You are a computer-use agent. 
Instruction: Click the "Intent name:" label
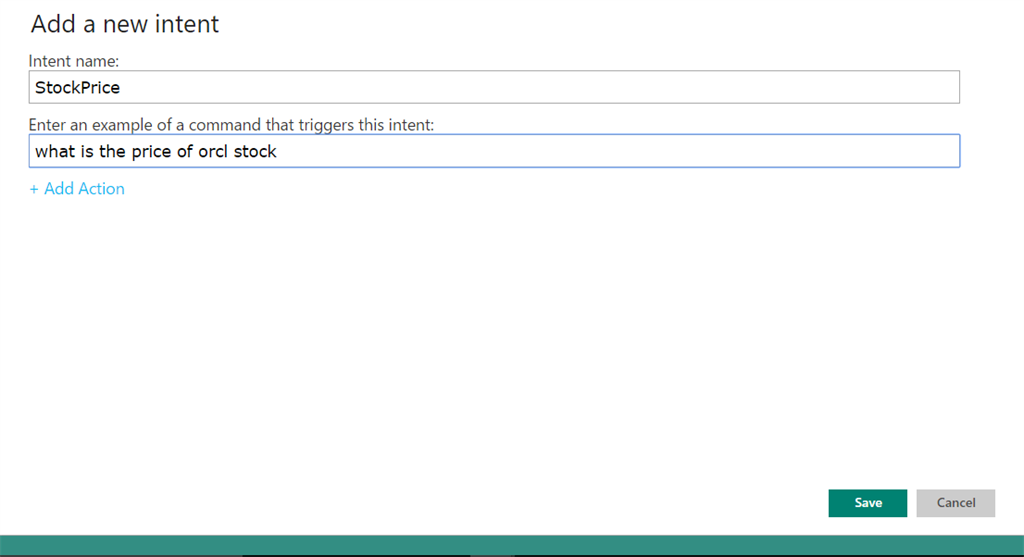[74, 61]
